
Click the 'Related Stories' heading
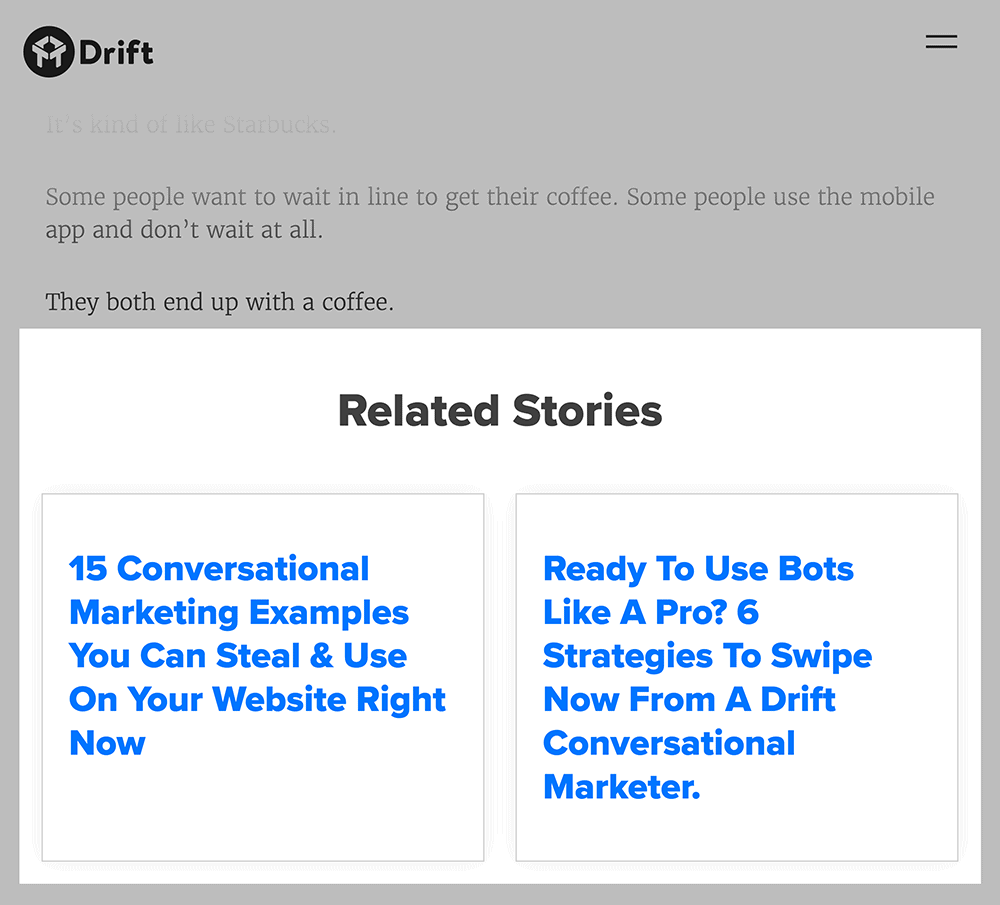coord(500,411)
